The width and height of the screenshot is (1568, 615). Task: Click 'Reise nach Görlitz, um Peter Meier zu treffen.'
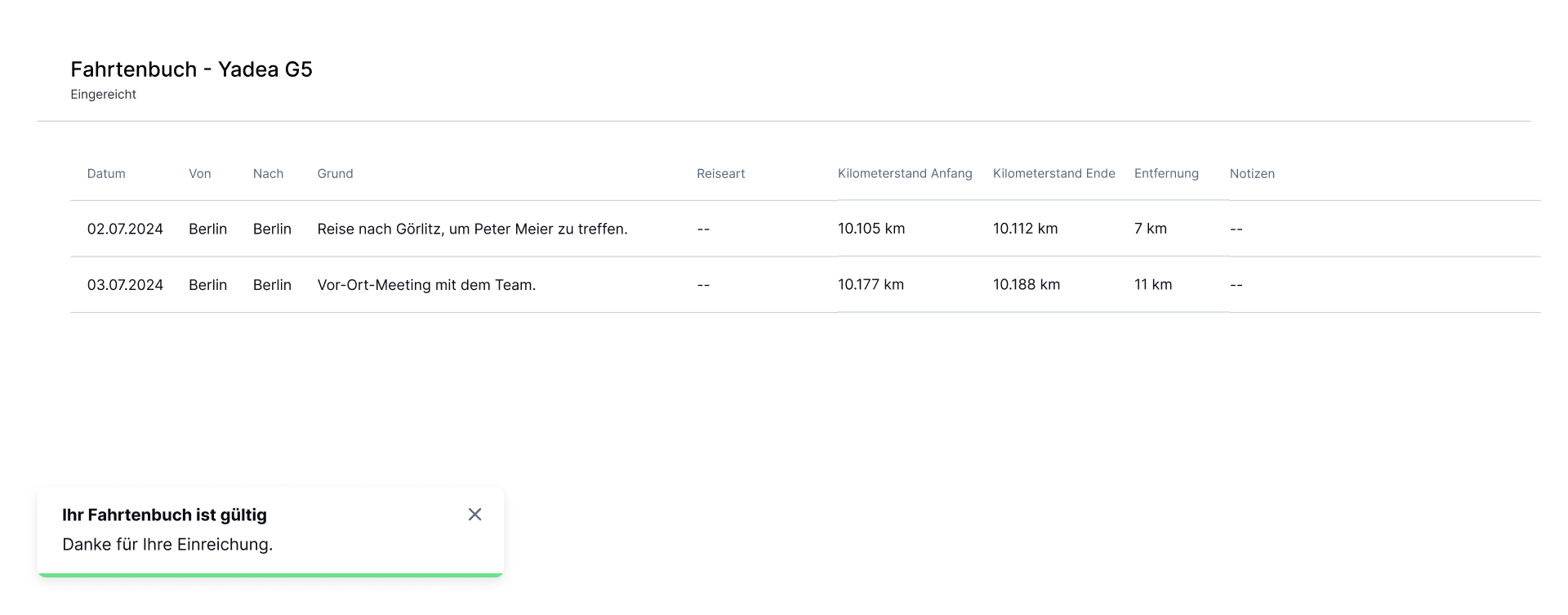click(x=472, y=230)
